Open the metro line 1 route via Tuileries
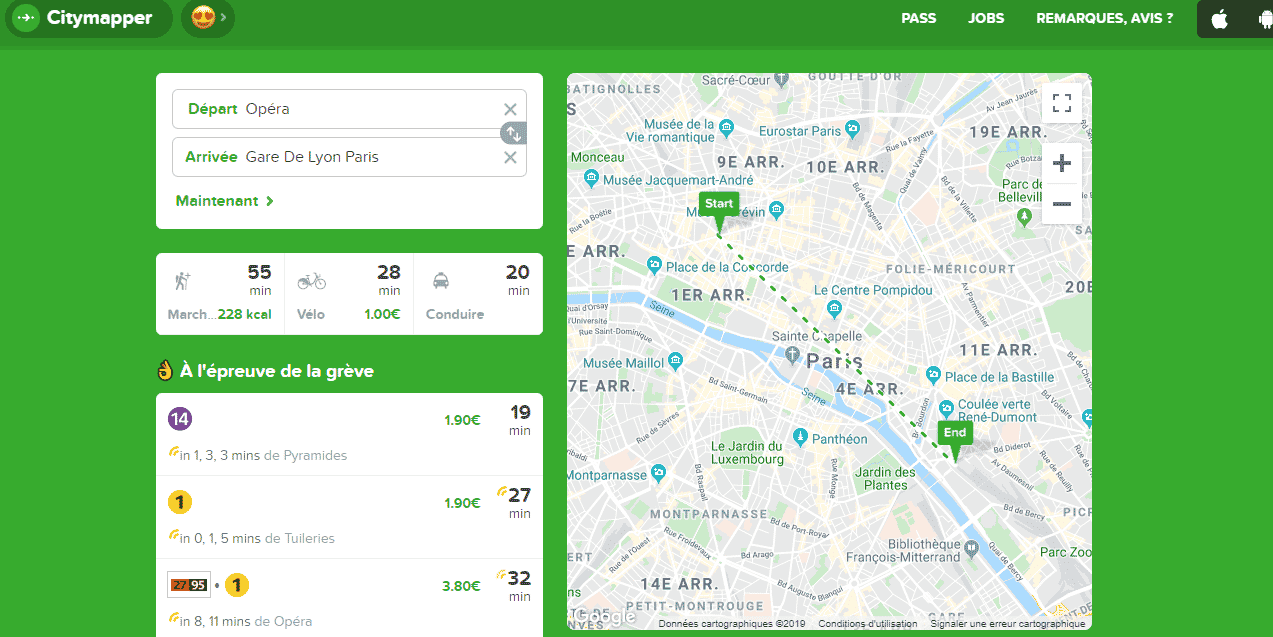The height and width of the screenshot is (637, 1273). tap(349, 517)
